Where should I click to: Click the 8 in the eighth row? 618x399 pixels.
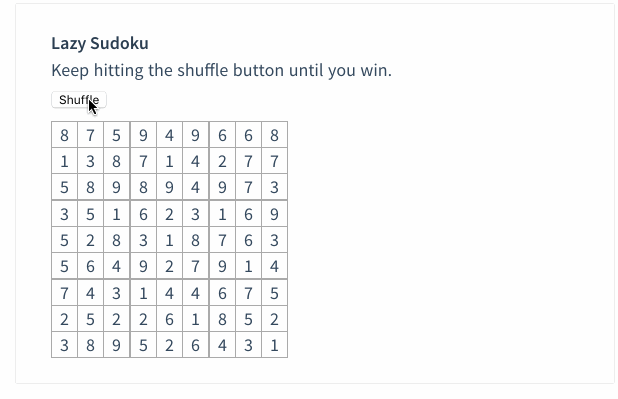(x=222, y=319)
